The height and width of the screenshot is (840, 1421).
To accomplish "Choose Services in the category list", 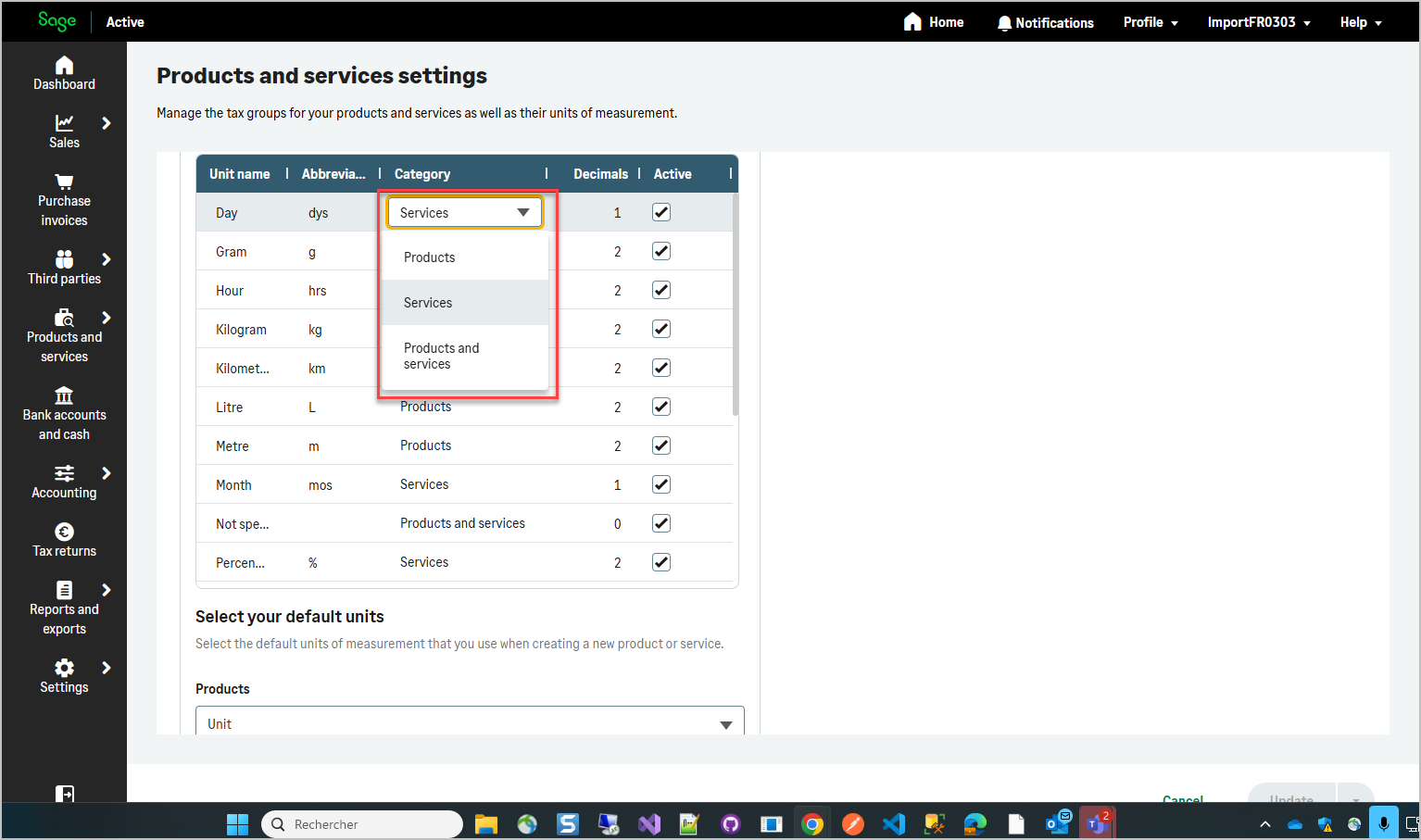I will pos(465,303).
